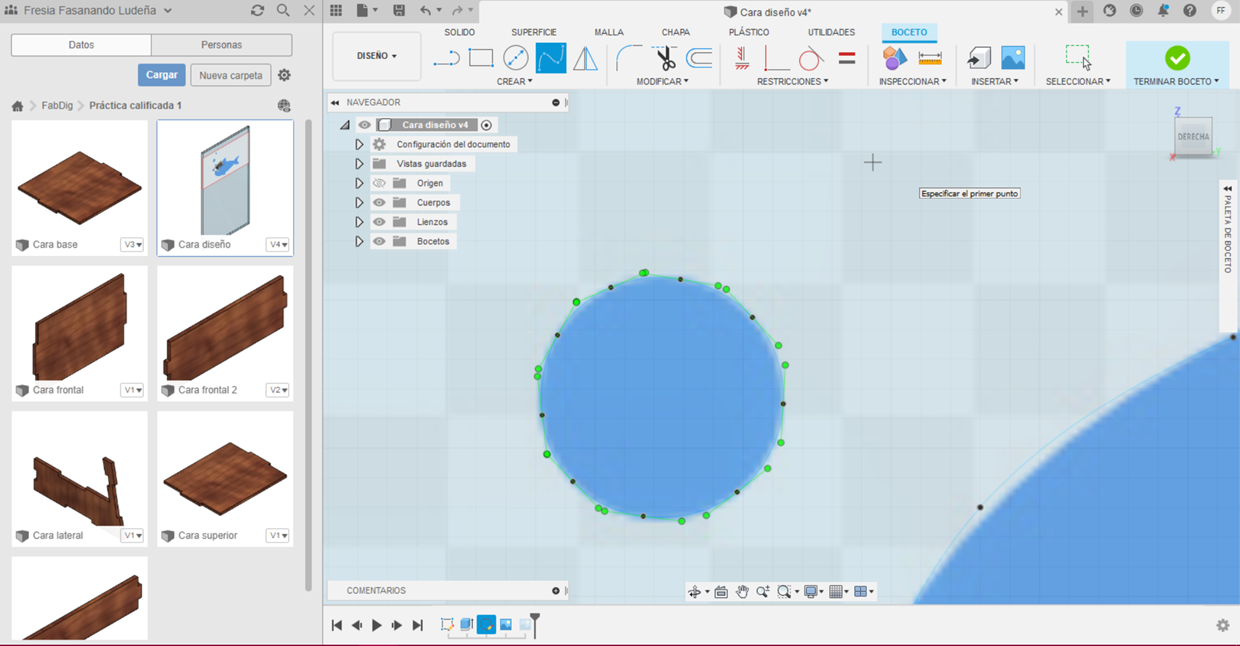This screenshot has height=646, width=1240.
Task: Open the CREAR dropdown menu
Action: tap(515, 82)
